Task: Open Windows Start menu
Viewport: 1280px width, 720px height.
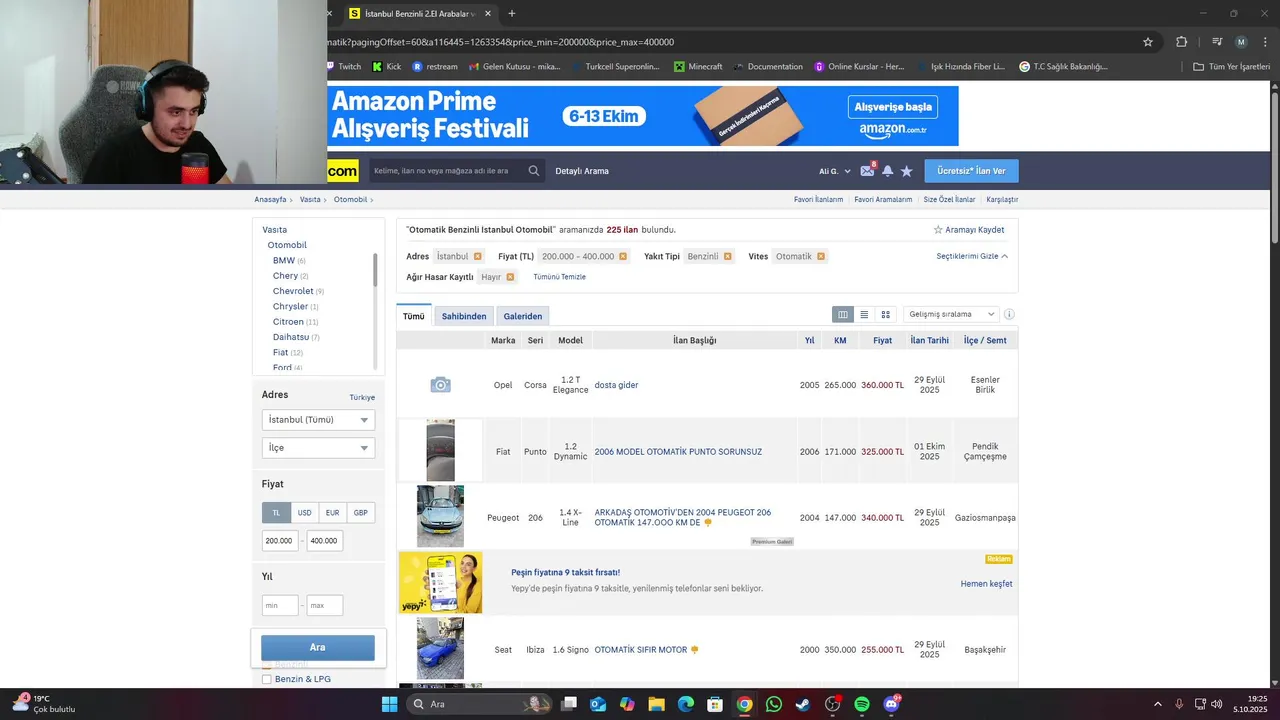Action: [x=389, y=704]
